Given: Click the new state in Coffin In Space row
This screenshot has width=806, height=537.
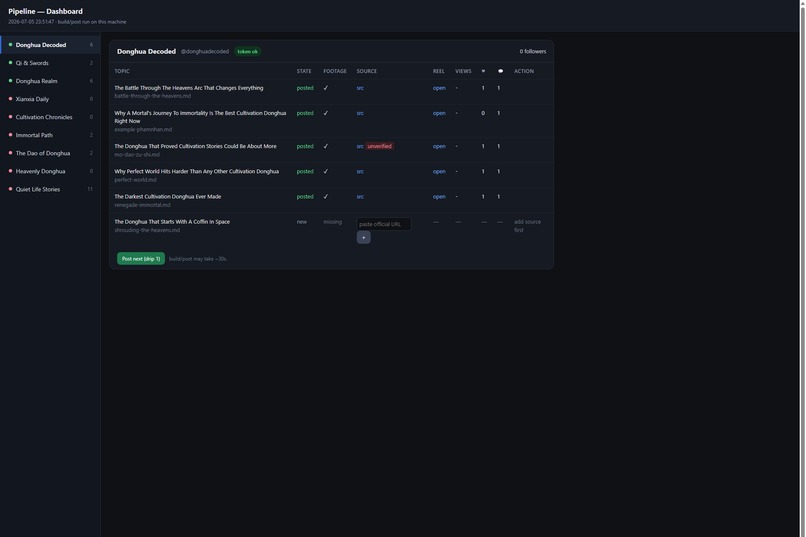Looking at the screenshot, I should click(x=301, y=222).
